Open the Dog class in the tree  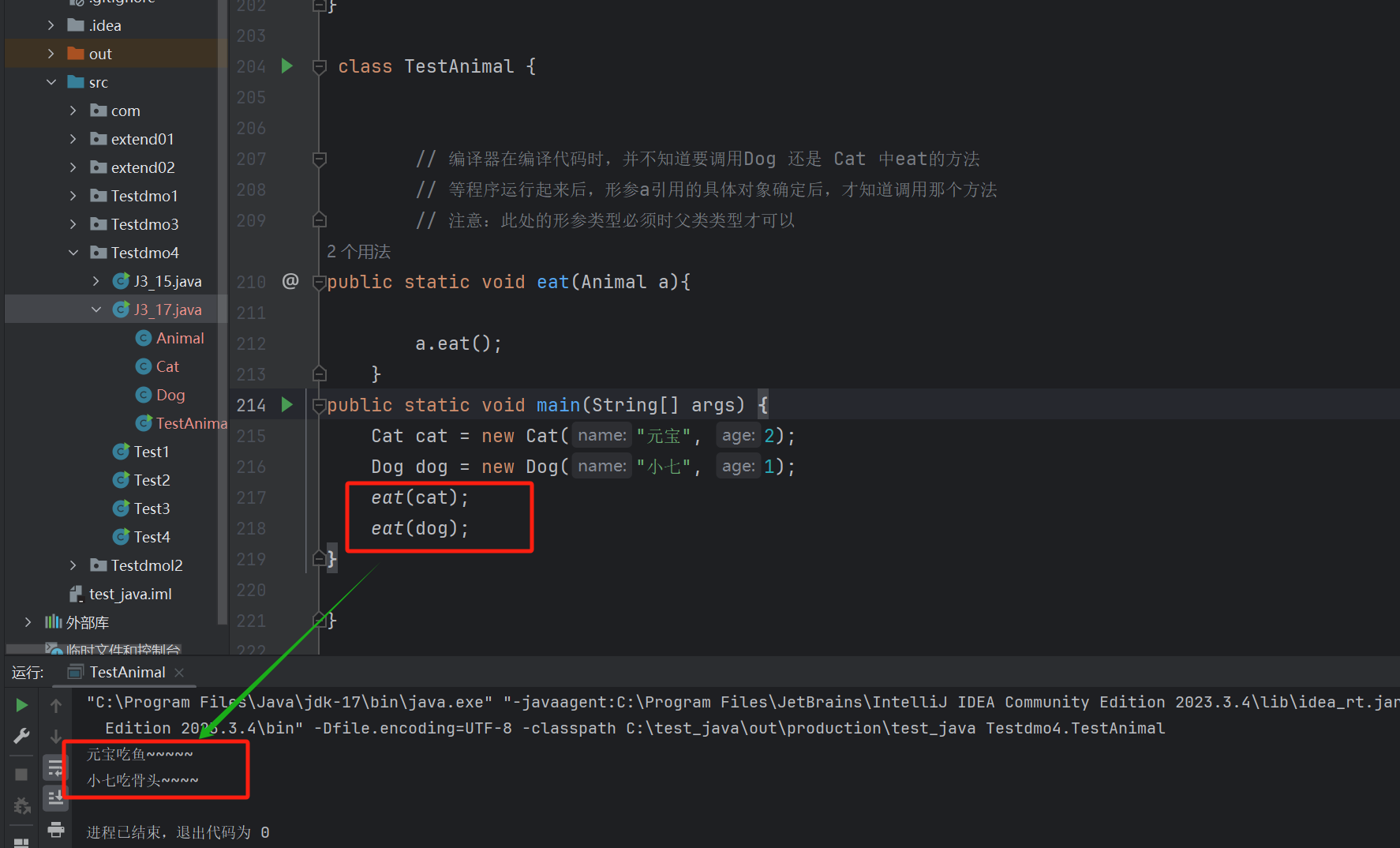click(170, 395)
